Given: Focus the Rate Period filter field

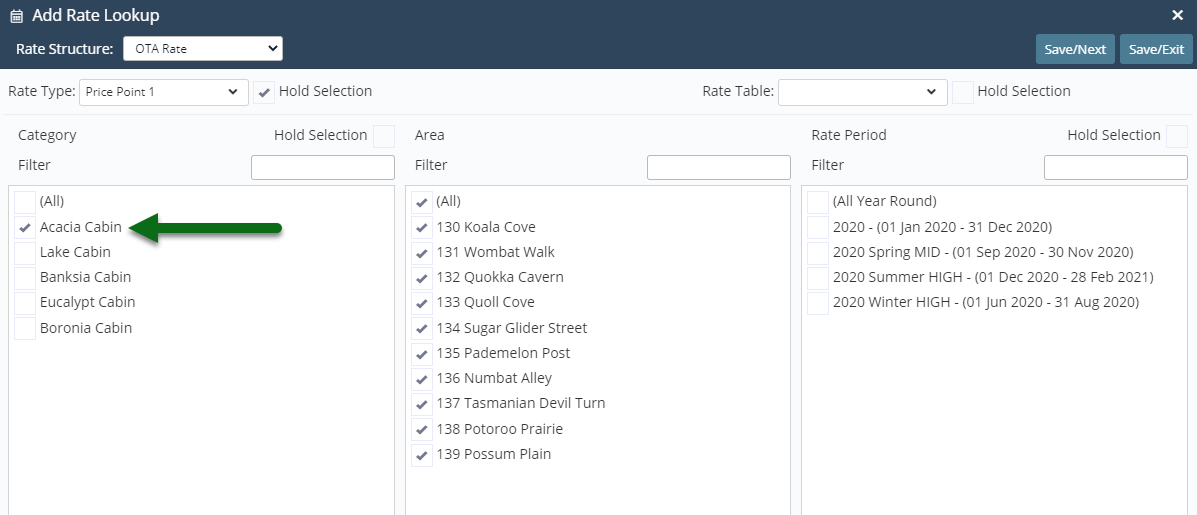Looking at the screenshot, I should [1115, 167].
